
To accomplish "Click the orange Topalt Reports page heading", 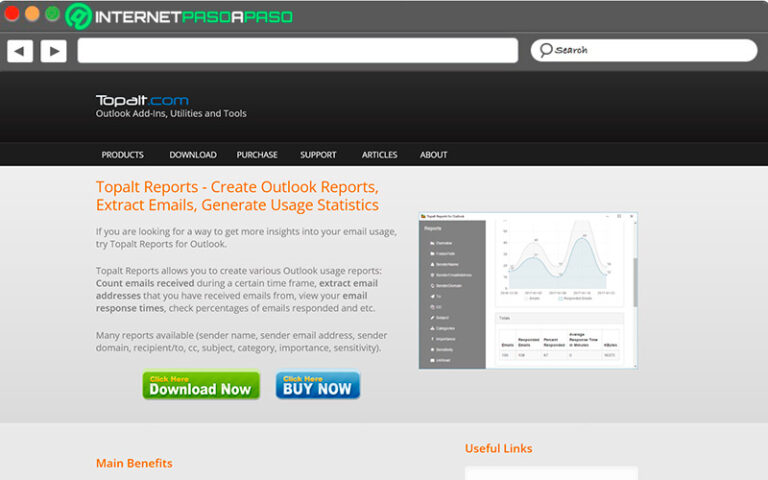I will point(237,196).
